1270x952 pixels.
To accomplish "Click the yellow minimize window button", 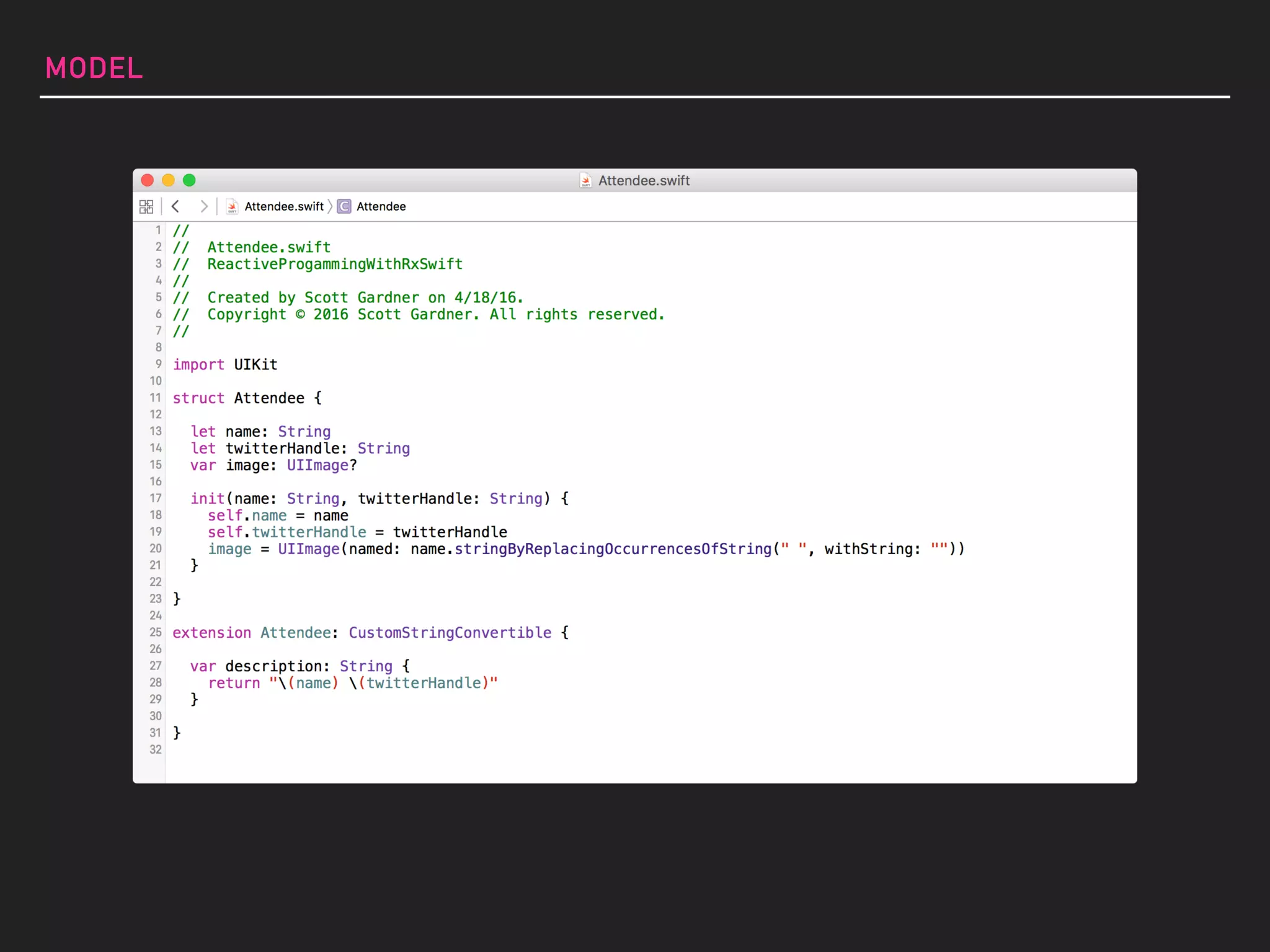I will click(168, 180).
